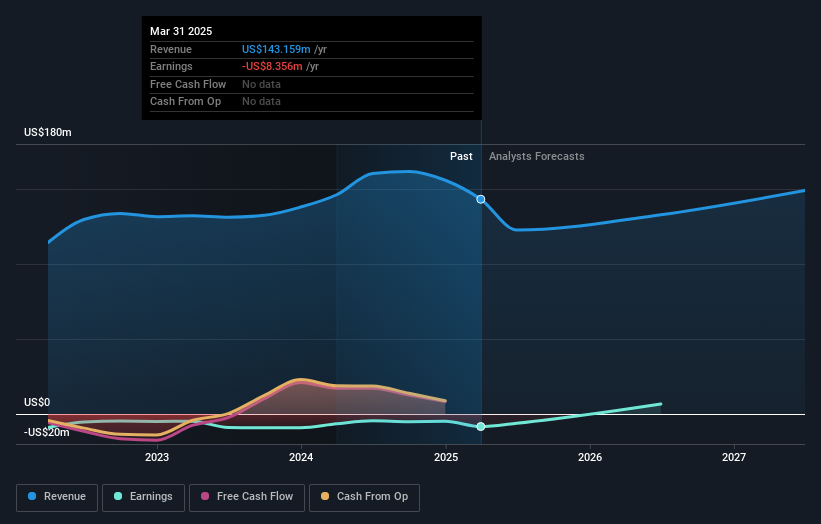Image resolution: width=821 pixels, height=524 pixels.
Task: Click the orange Cash From Op legend dot
Action: click(325, 496)
